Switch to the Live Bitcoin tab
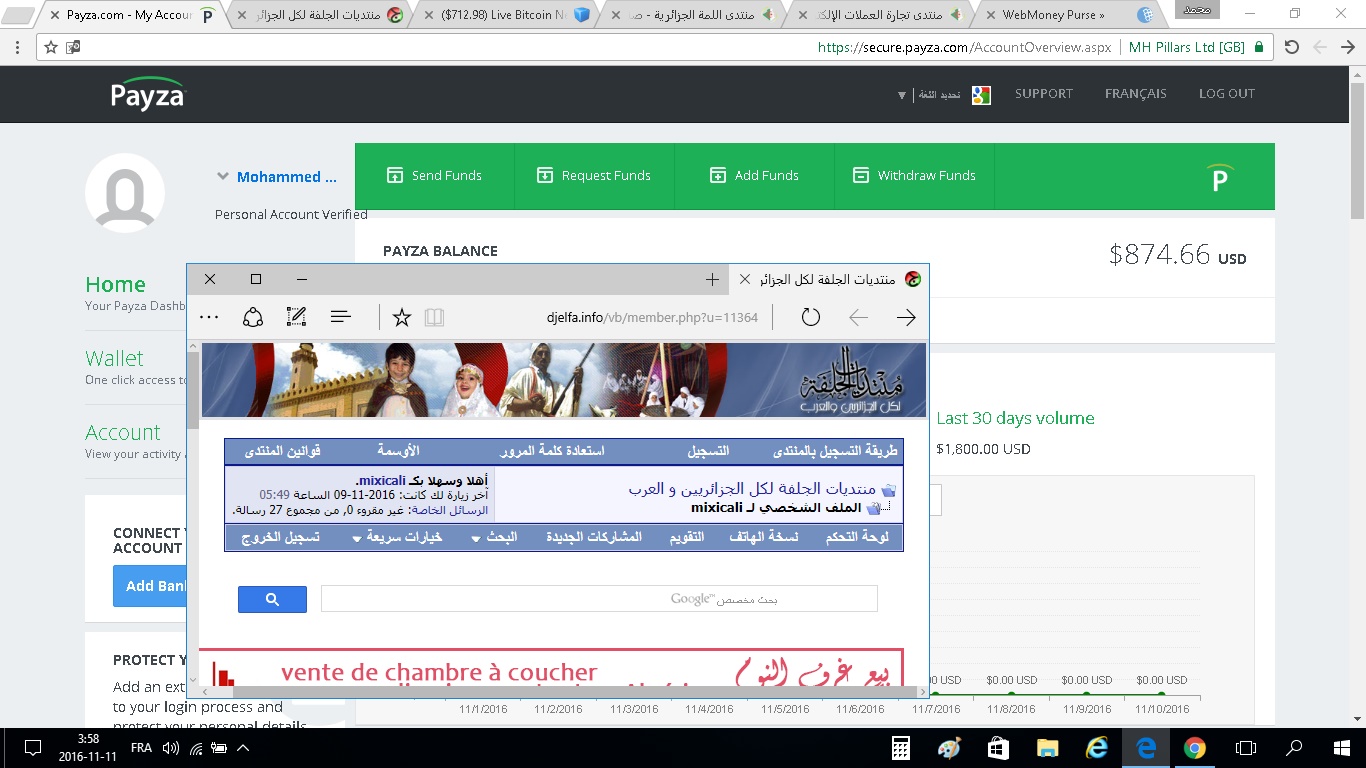 [x=500, y=15]
